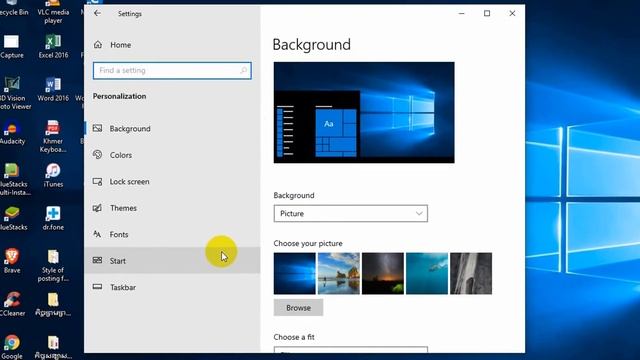This screenshot has width=640, height=360.
Task: Select Background in Personalization sidebar
Action: [172, 129]
